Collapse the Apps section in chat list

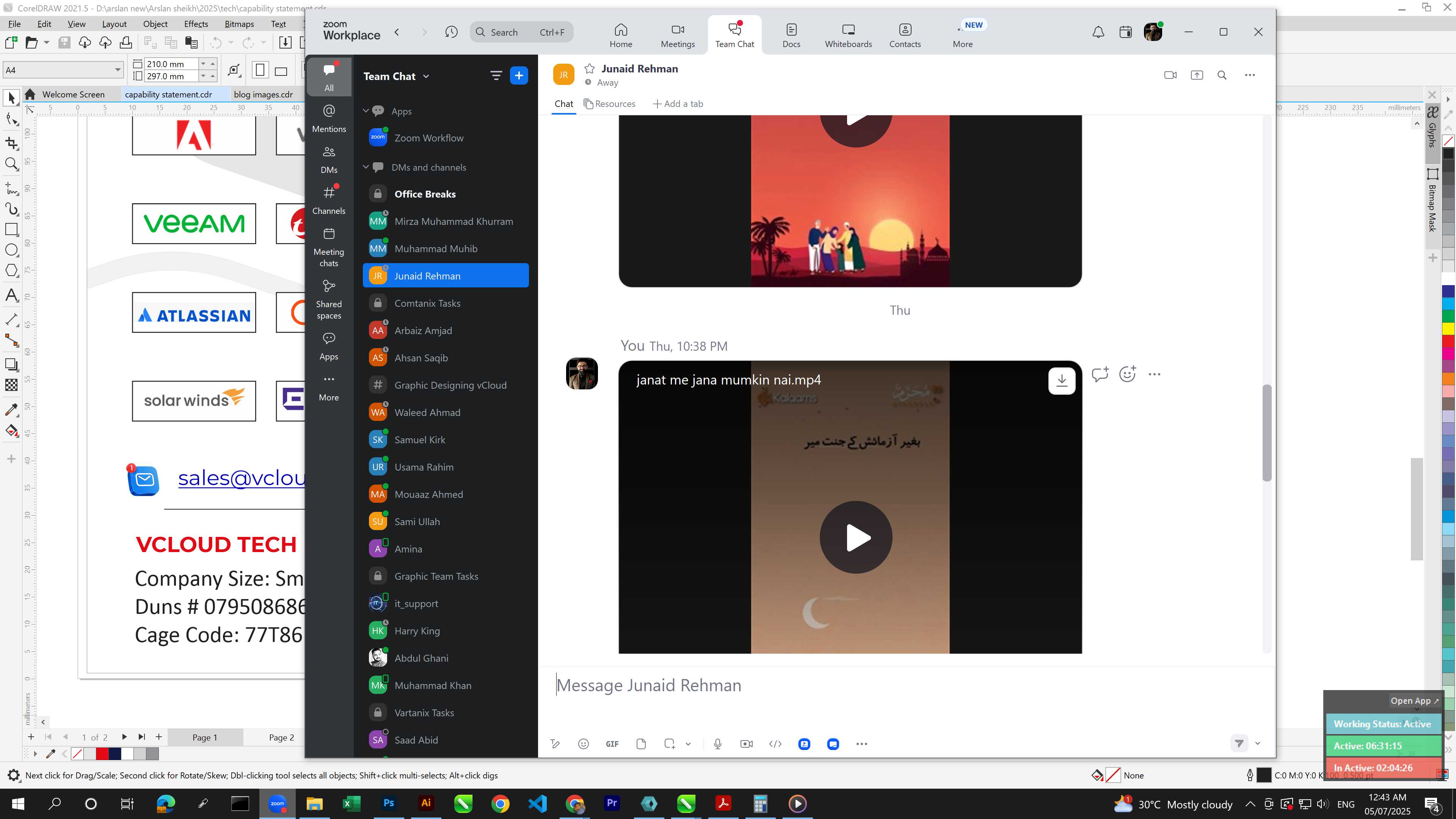[x=366, y=111]
